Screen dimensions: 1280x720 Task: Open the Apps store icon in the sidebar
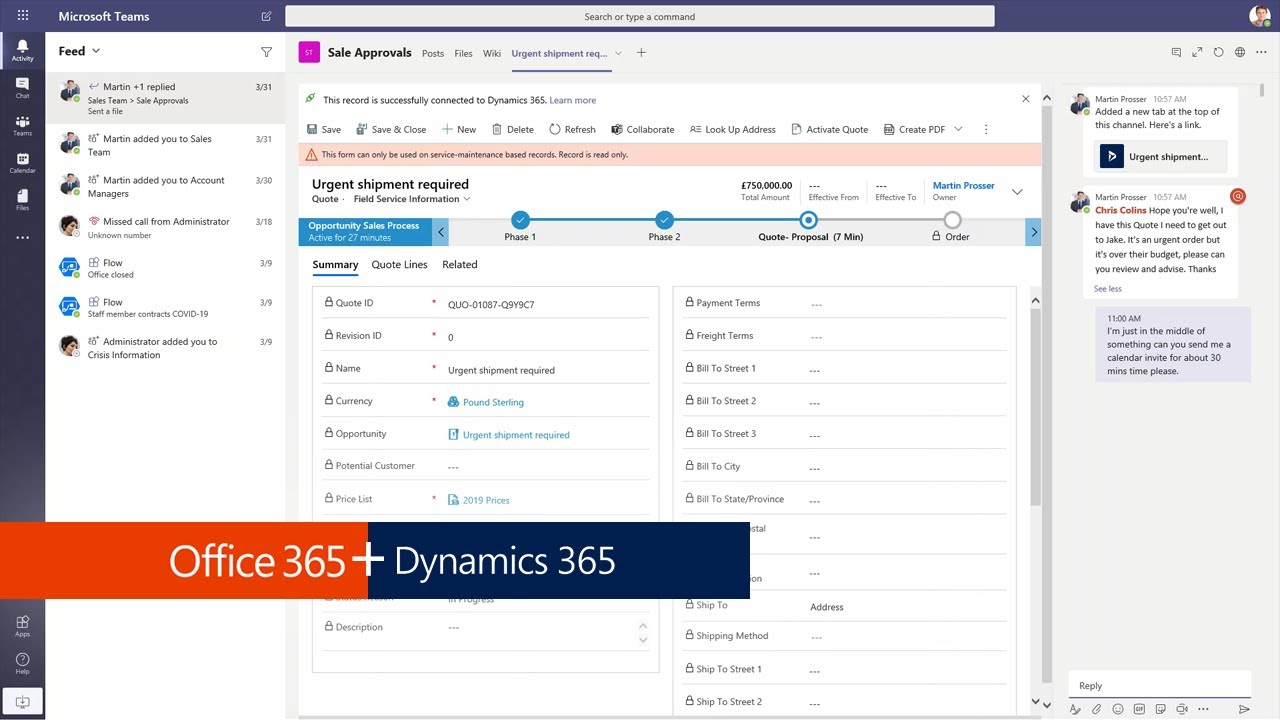[22, 626]
